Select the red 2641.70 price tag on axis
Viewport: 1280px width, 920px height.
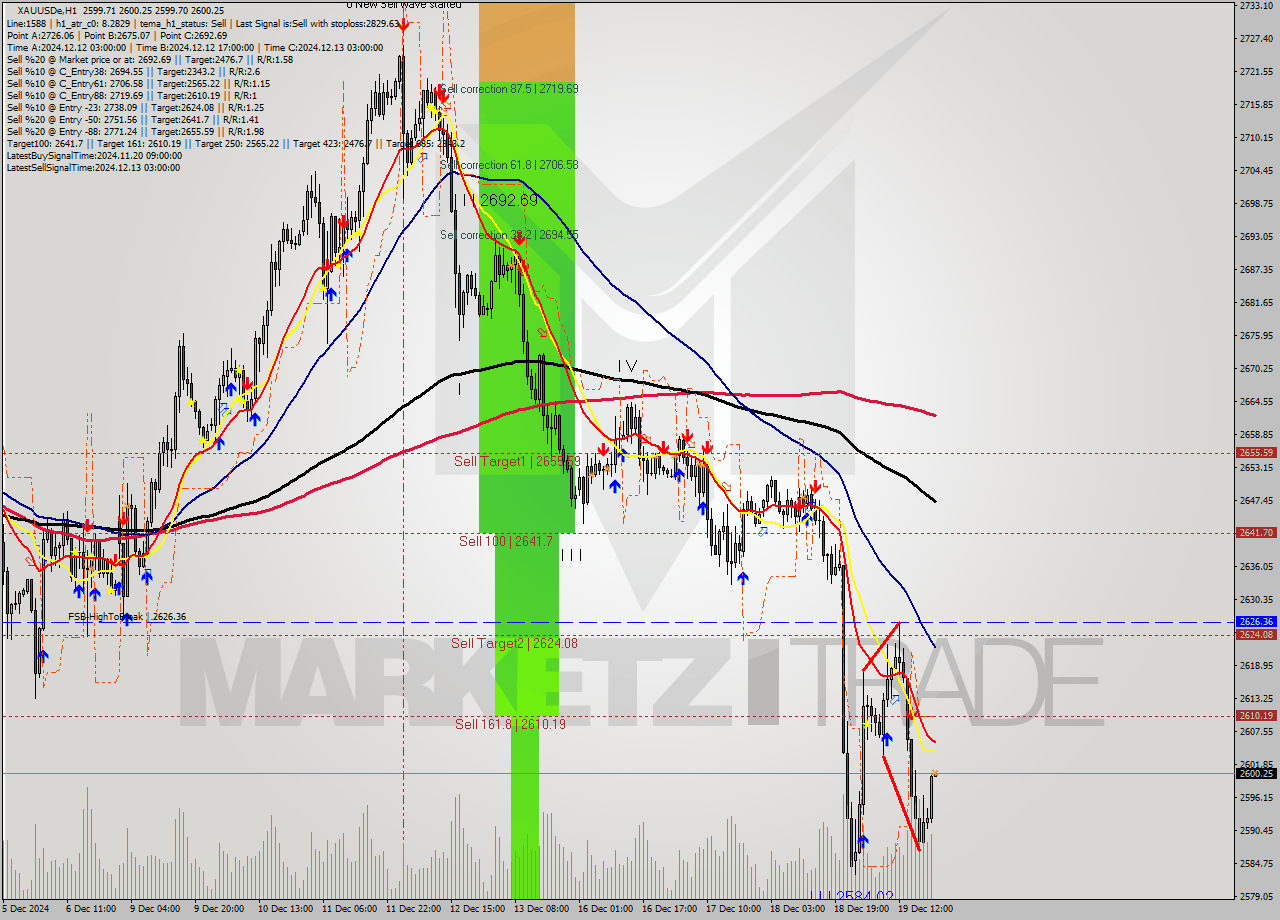coord(1256,533)
